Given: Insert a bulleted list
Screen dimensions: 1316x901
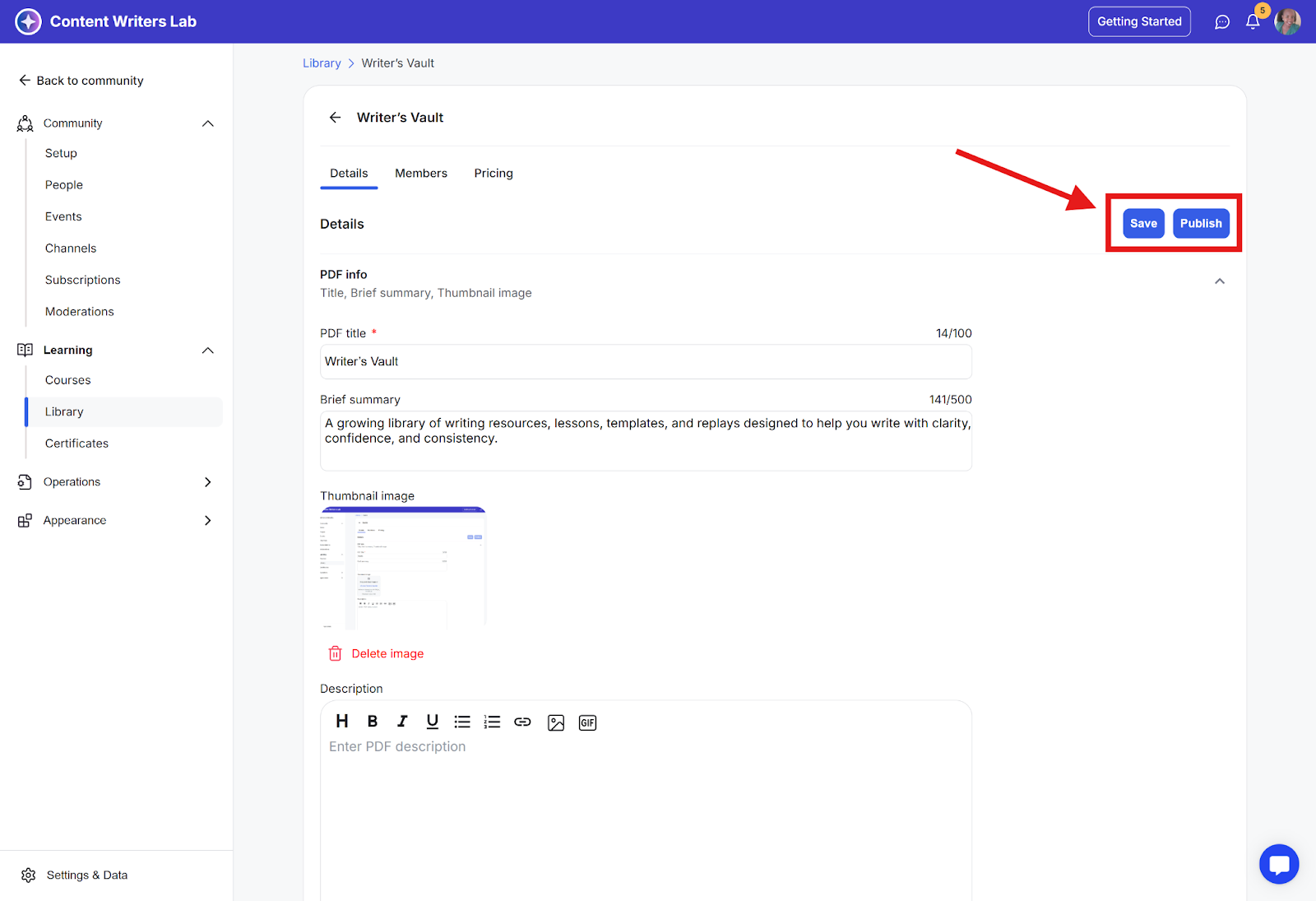Looking at the screenshot, I should pos(462,722).
